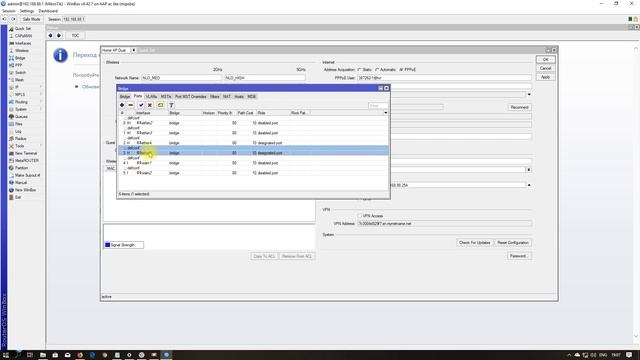Expand the System submenu in the sidebar
This screenshot has height=360, width=640.
pos(41,109)
